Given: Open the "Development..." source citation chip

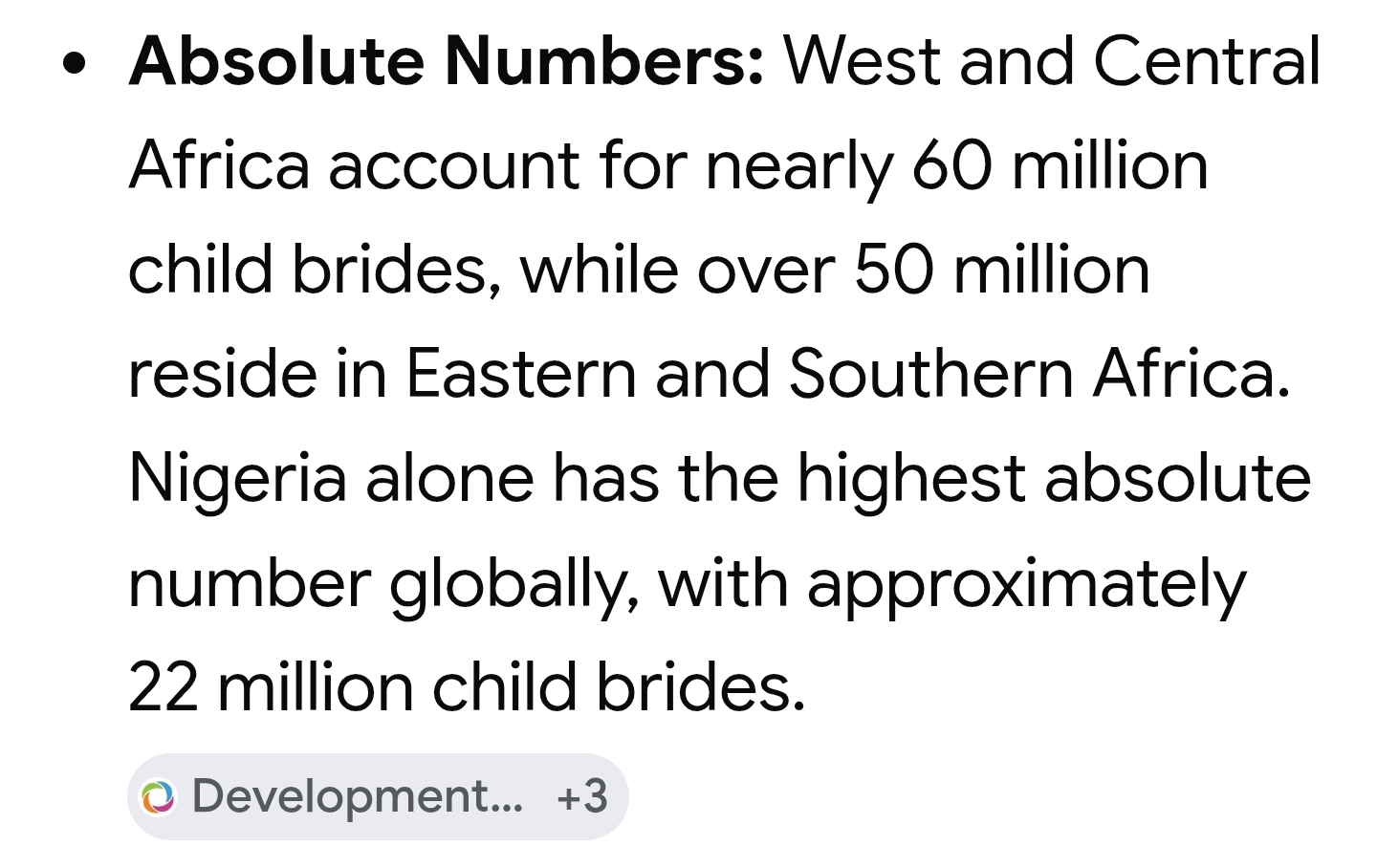Looking at the screenshot, I should [377, 796].
